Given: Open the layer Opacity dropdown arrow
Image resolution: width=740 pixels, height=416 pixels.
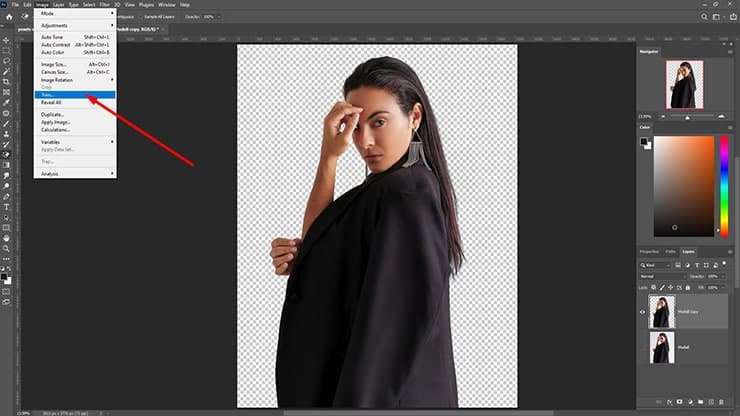Looking at the screenshot, I should (723, 276).
